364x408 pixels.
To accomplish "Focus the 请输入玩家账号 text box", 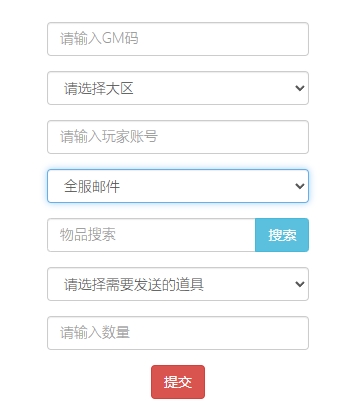I will pyautogui.click(x=178, y=137).
